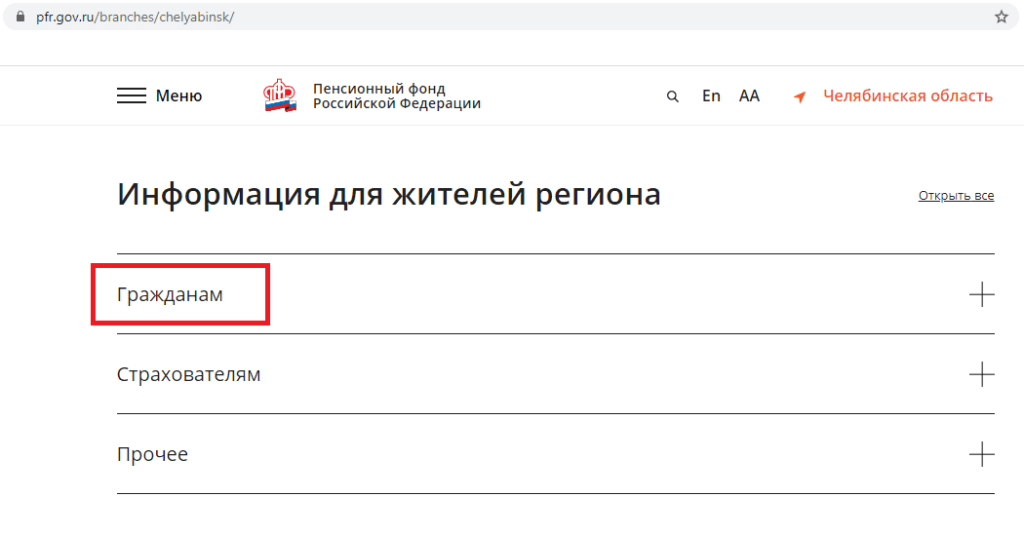Screen dimensions: 1024x535
Task: Click the Pension Fund logo
Action: (x=280, y=95)
